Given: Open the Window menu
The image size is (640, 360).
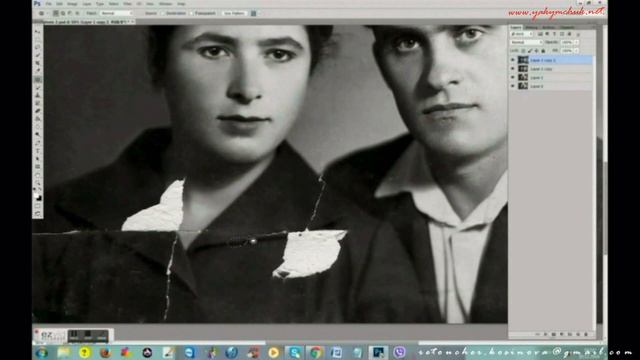Looking at the screenshot, I should click(x=165, y=4).
